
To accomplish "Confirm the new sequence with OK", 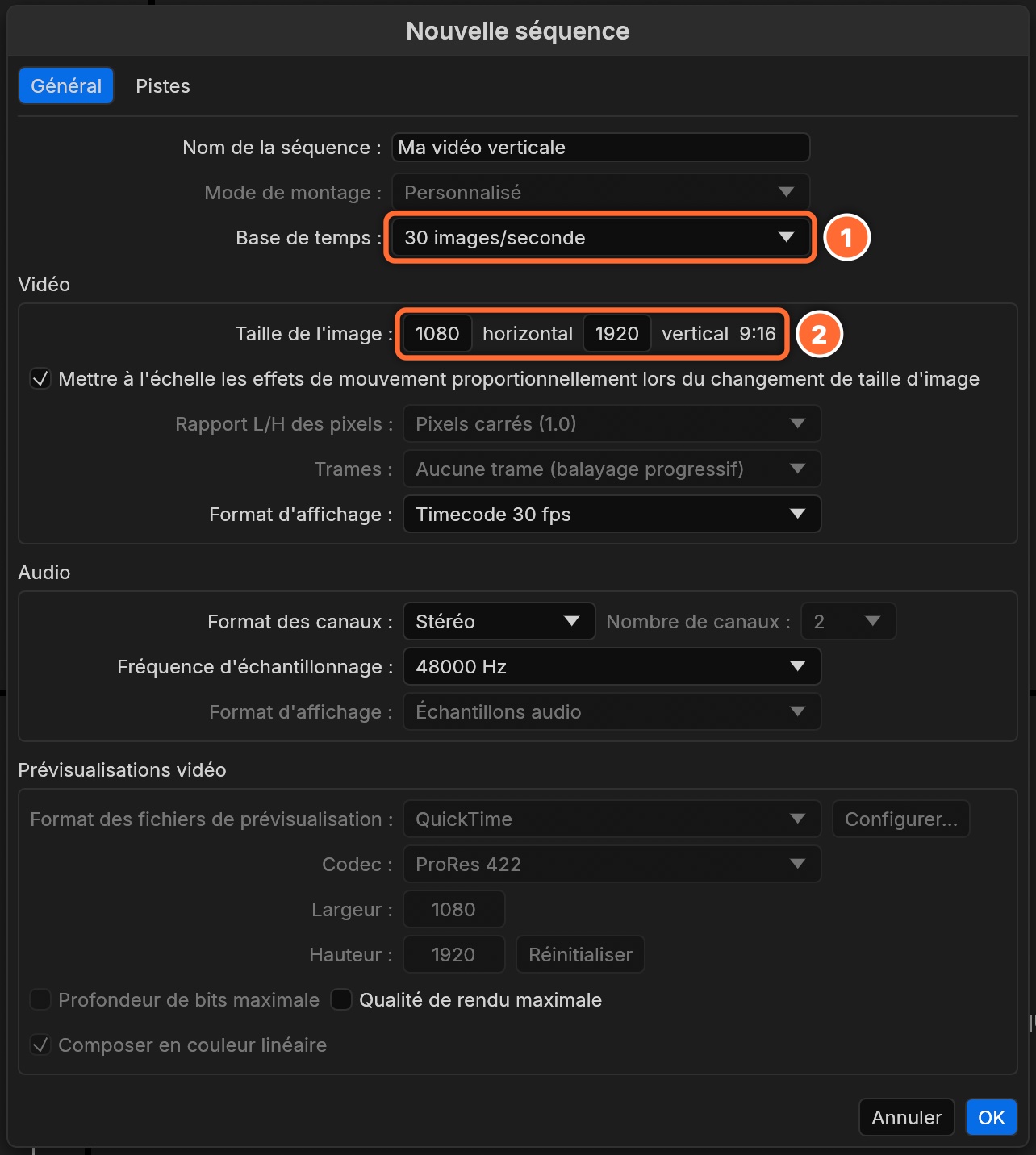I will 991,1117.
